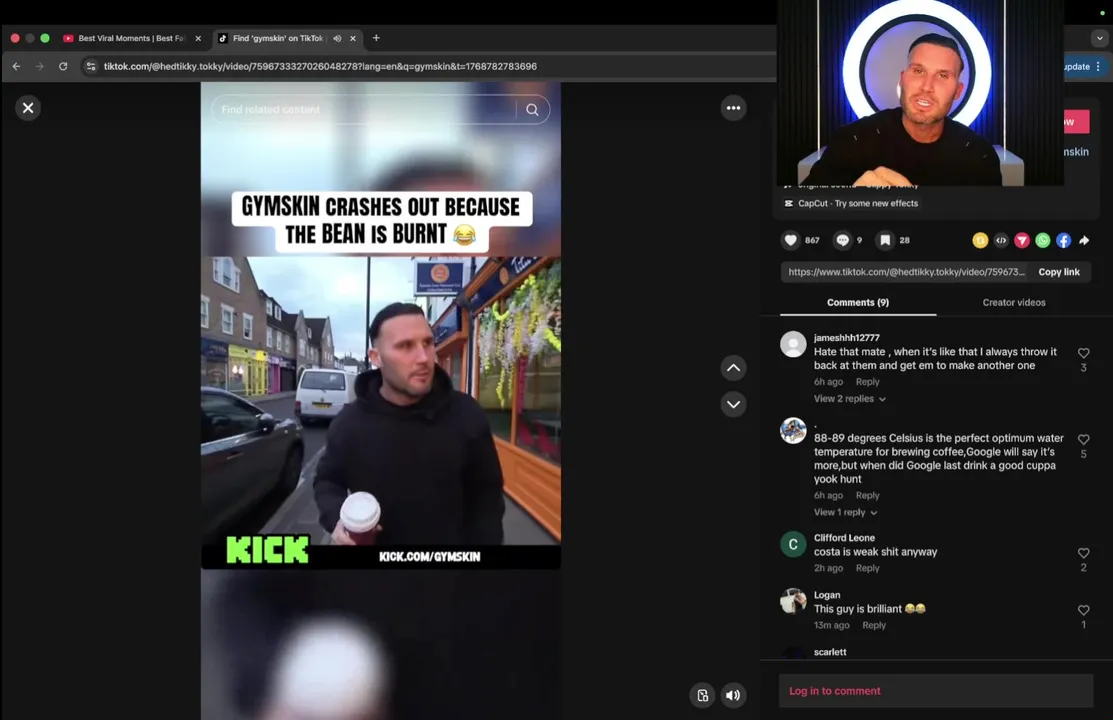Click username scarlett
Viewport: 1113px width, 720px height.
point(830,652)
